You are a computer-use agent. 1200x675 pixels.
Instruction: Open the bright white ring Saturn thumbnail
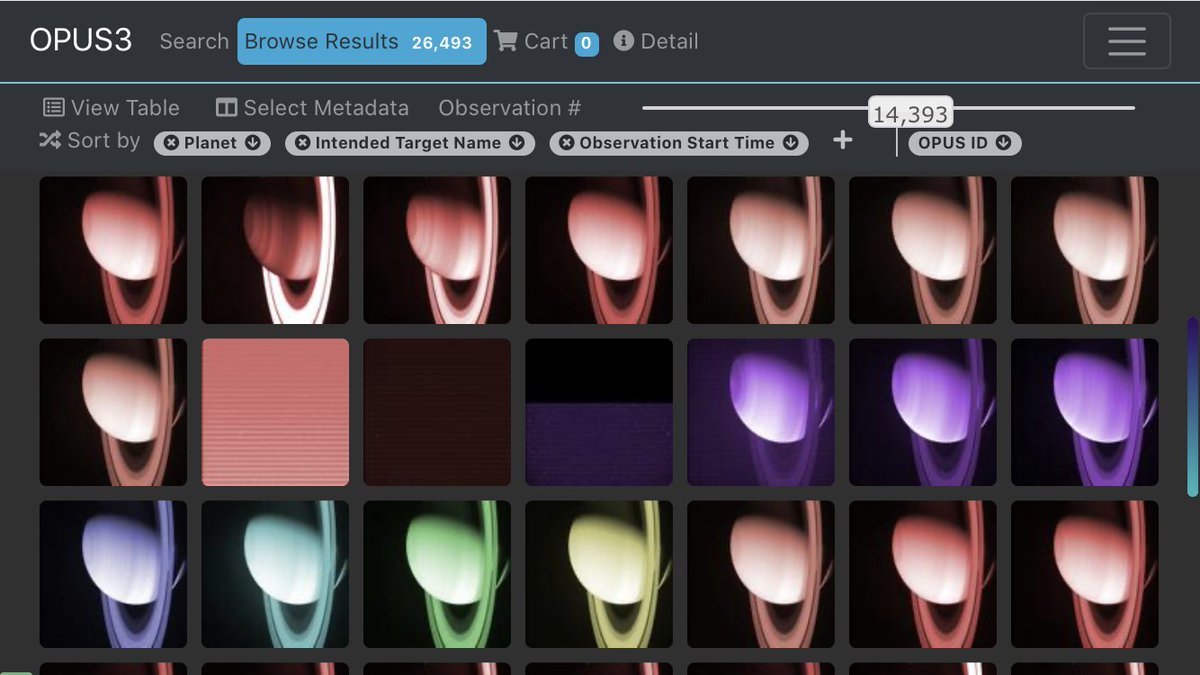click(x=276, y=250)
